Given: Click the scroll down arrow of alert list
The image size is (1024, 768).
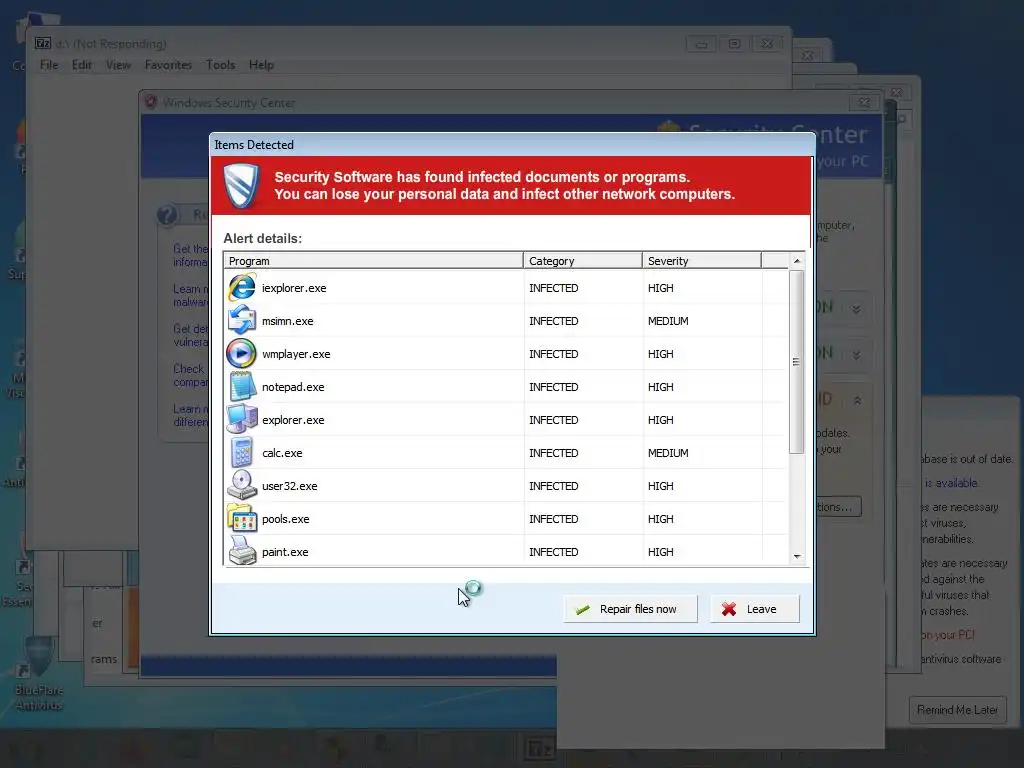Looking at the screenshot, I should [797, 556].
